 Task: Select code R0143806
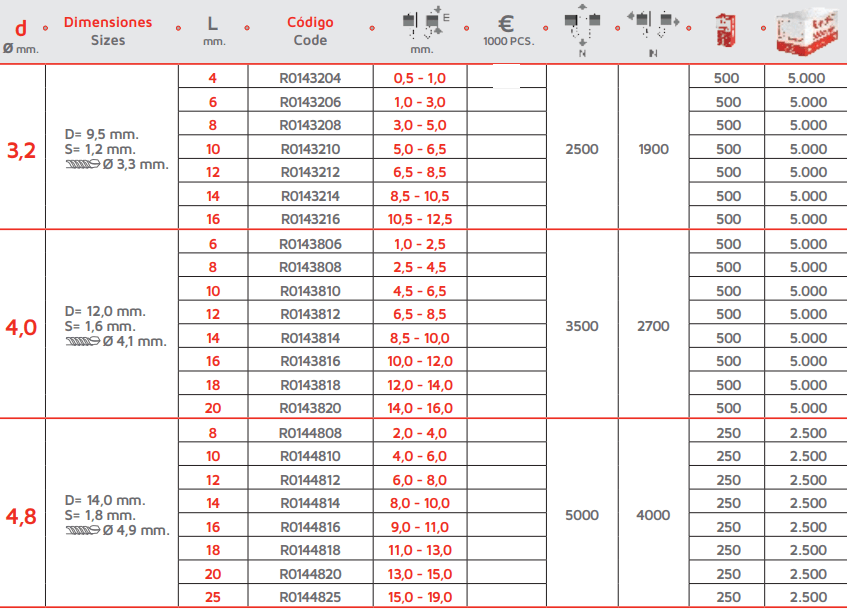click(310, 244)
